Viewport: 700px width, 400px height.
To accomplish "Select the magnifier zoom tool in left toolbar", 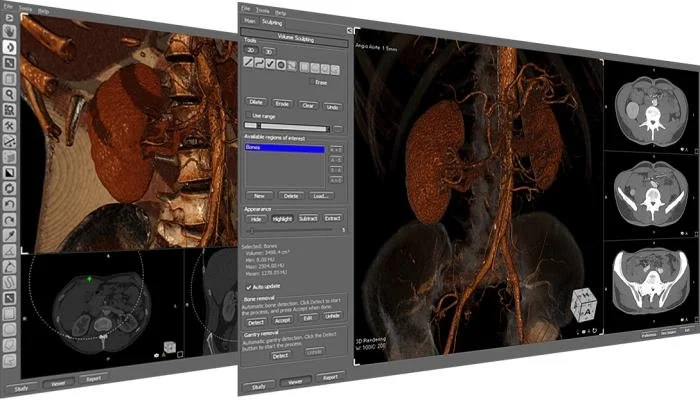I will pyautogui.click(x=9, y=94).
